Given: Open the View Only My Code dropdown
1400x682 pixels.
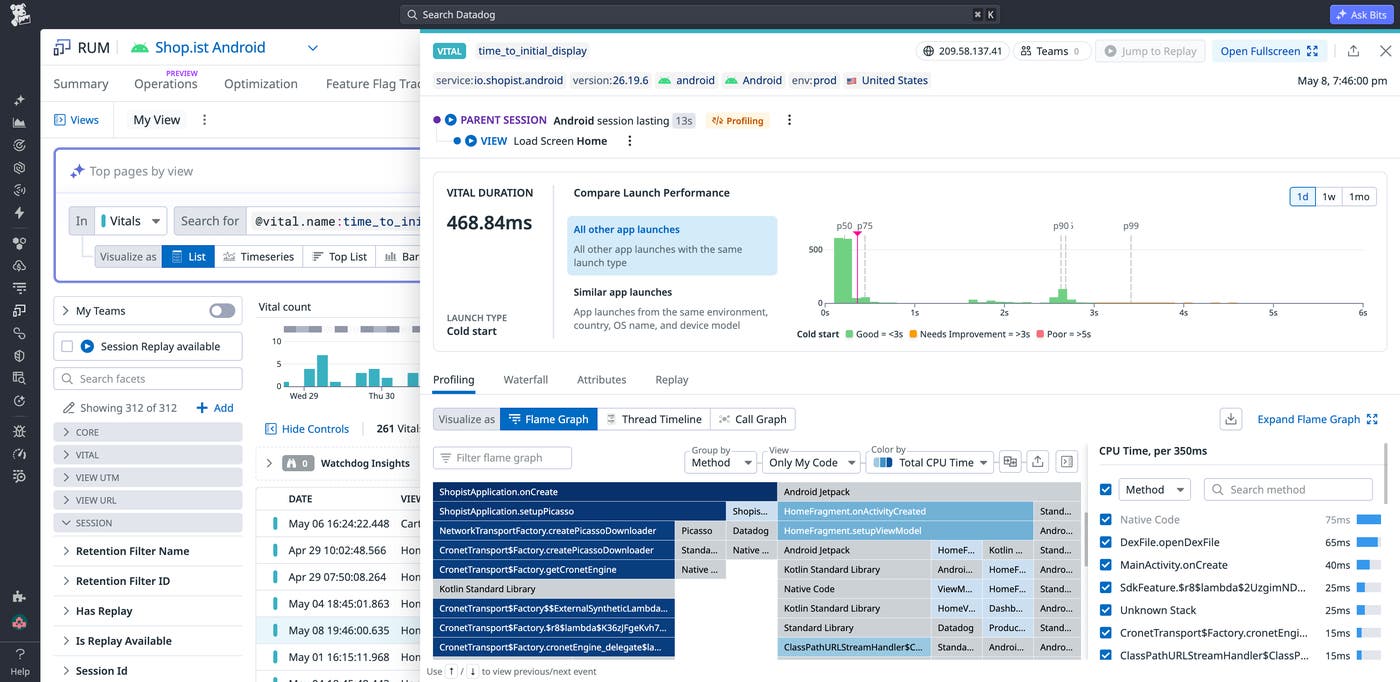Looking at the screenshot, I should [811, 462].
